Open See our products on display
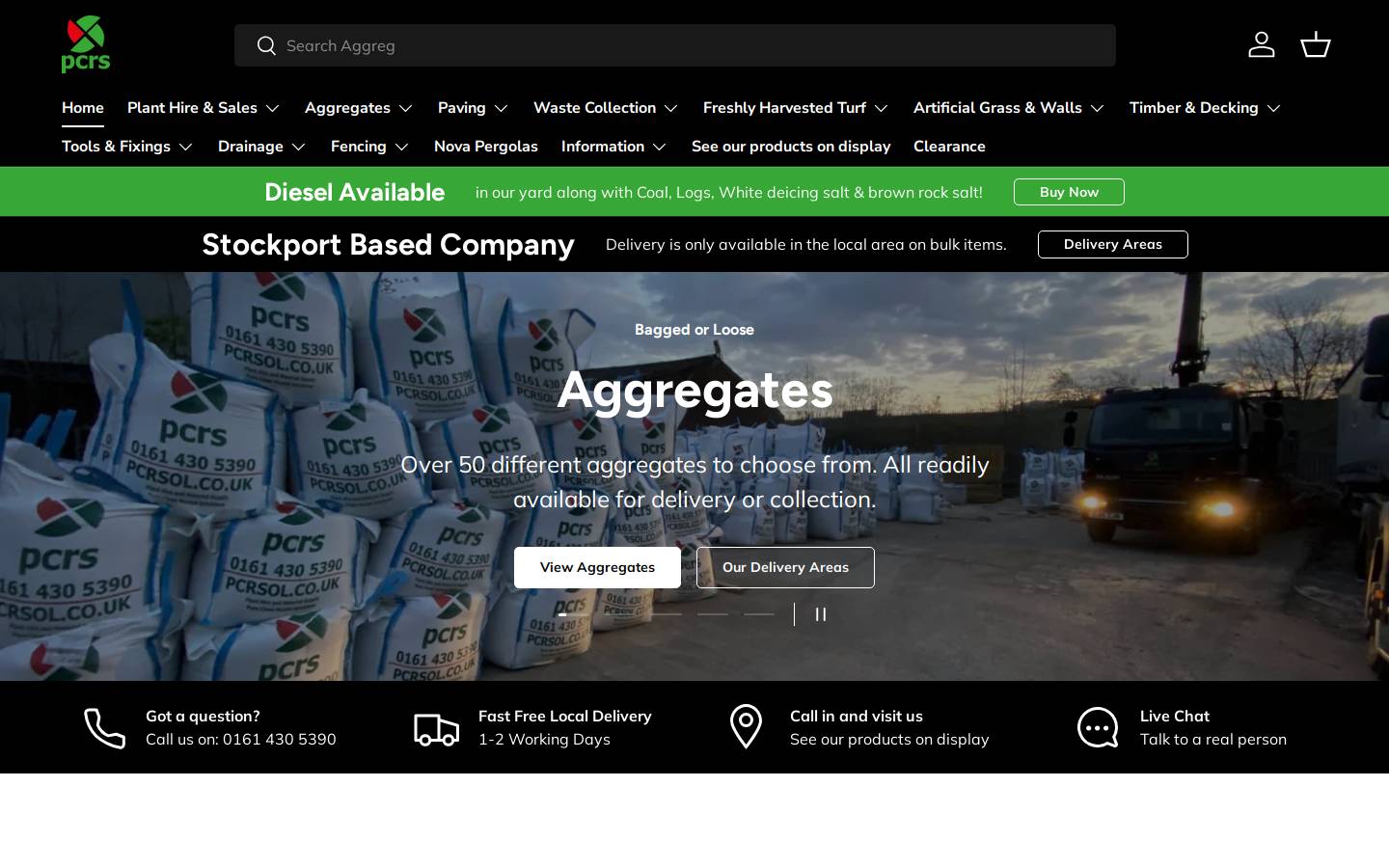 (x=791, y=147)
